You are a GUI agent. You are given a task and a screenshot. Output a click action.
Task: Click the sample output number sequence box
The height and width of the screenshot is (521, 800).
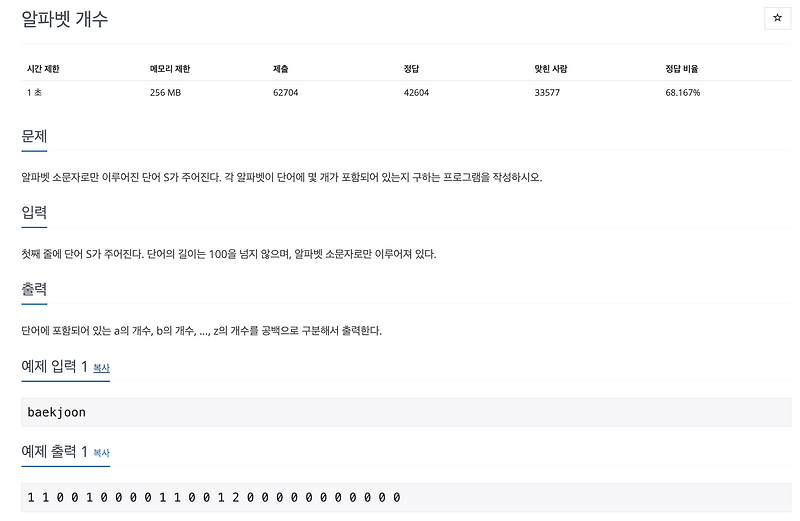point(406,498)
